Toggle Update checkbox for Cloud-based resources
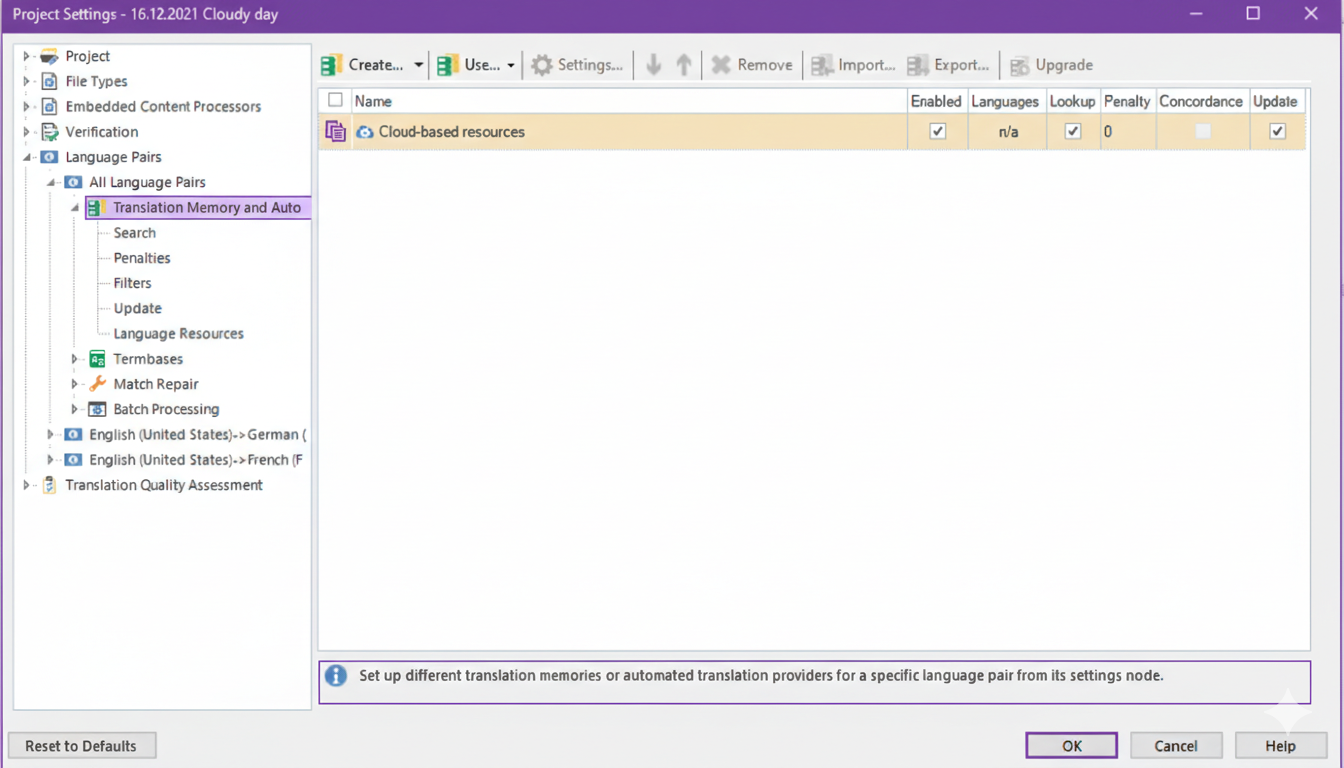Viewport: 1344px width, 768px height. point(1277,131)
